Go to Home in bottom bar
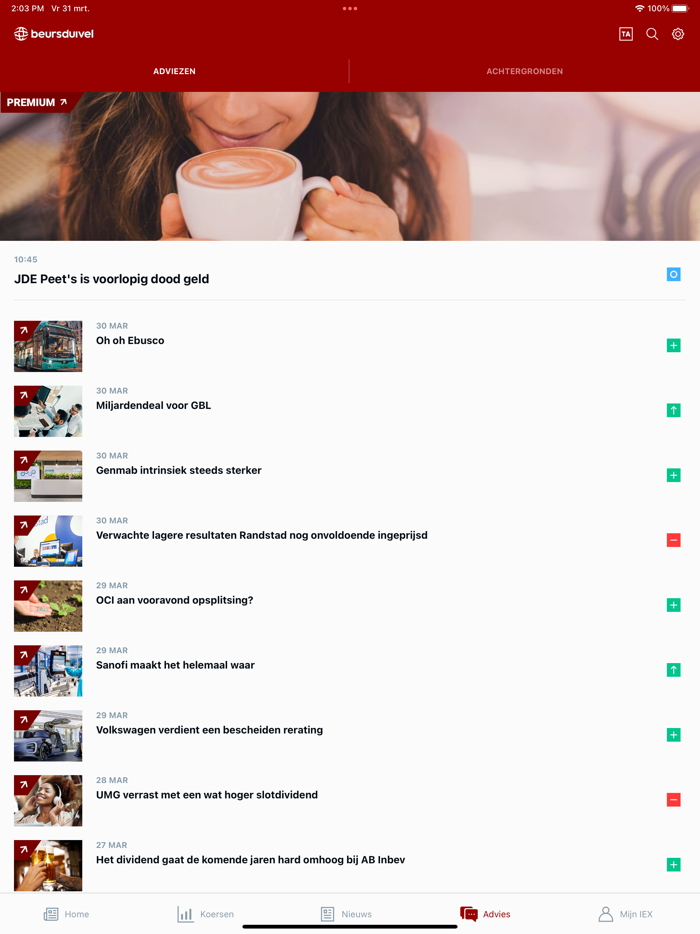This screenshot has width=700, height=934. click(x=67, y=914)
